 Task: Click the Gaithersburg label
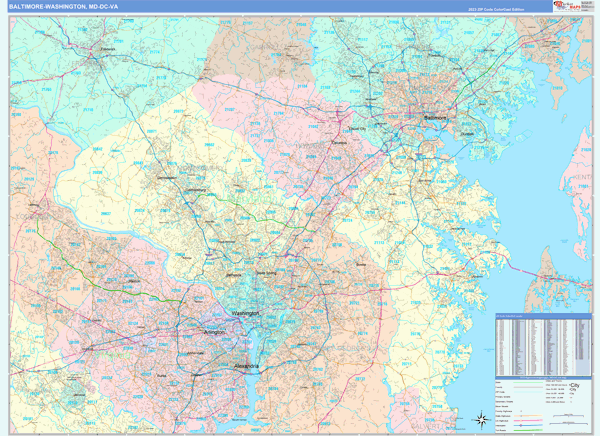pos(195,190)
